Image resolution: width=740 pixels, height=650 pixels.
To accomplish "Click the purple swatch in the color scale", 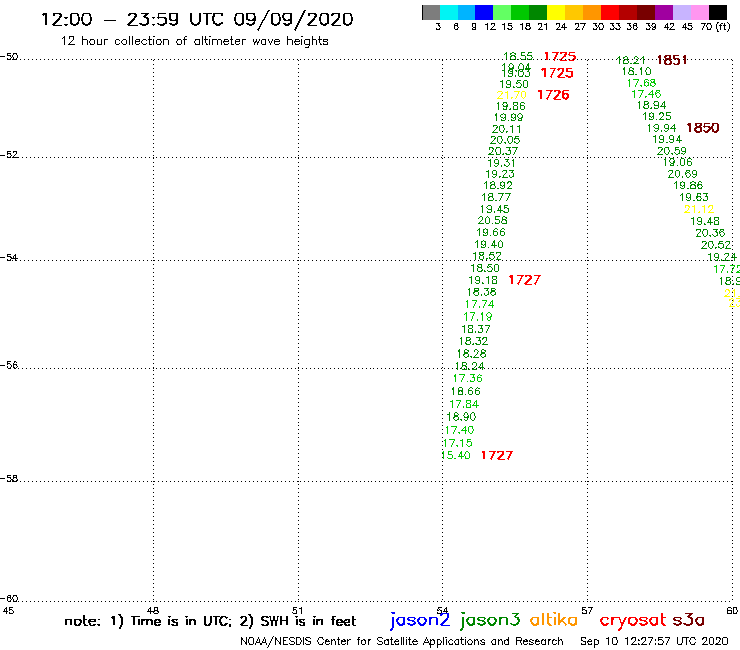I will (x=664, y=12).
